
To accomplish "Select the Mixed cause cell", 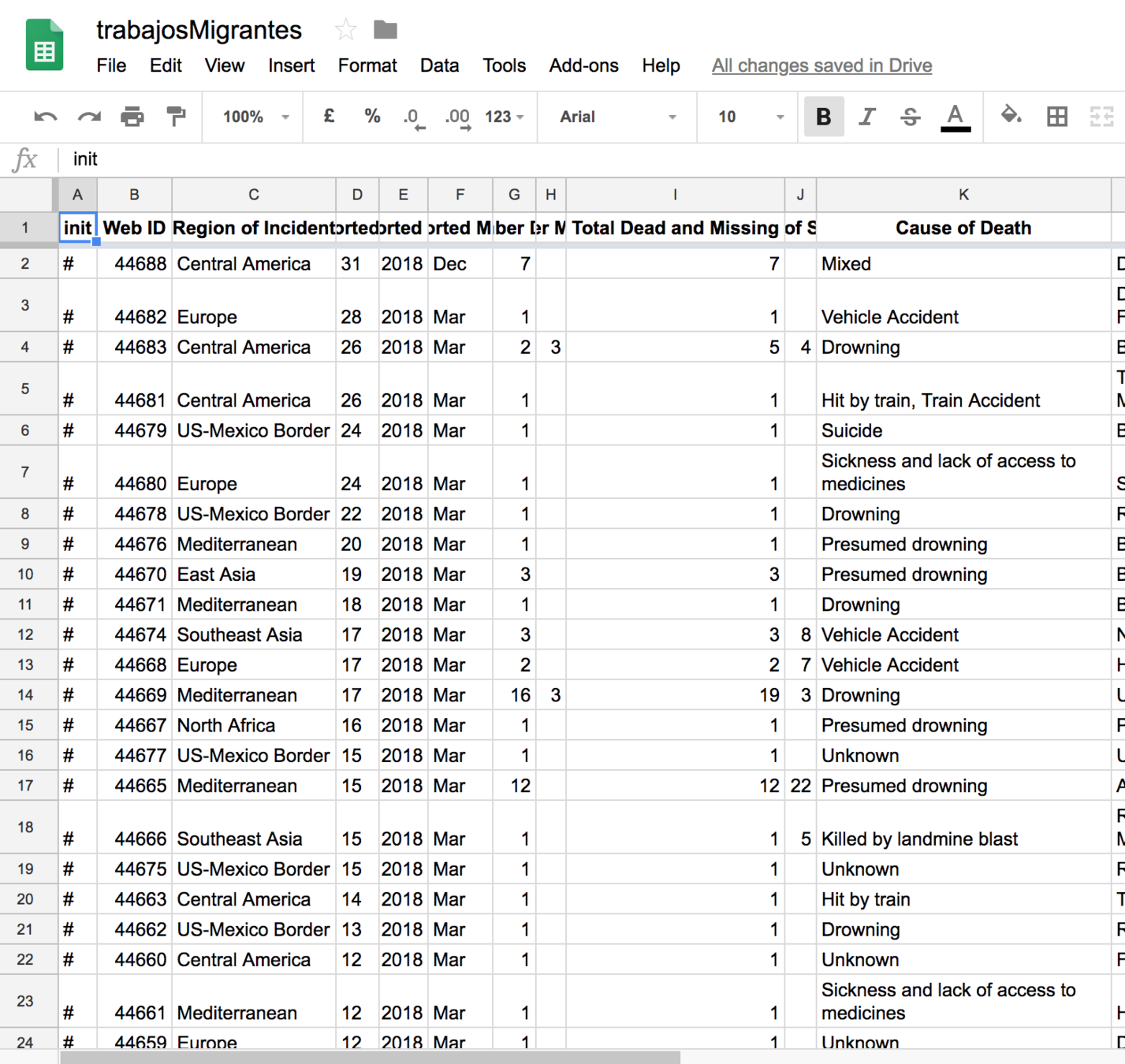I will [963, 264].
